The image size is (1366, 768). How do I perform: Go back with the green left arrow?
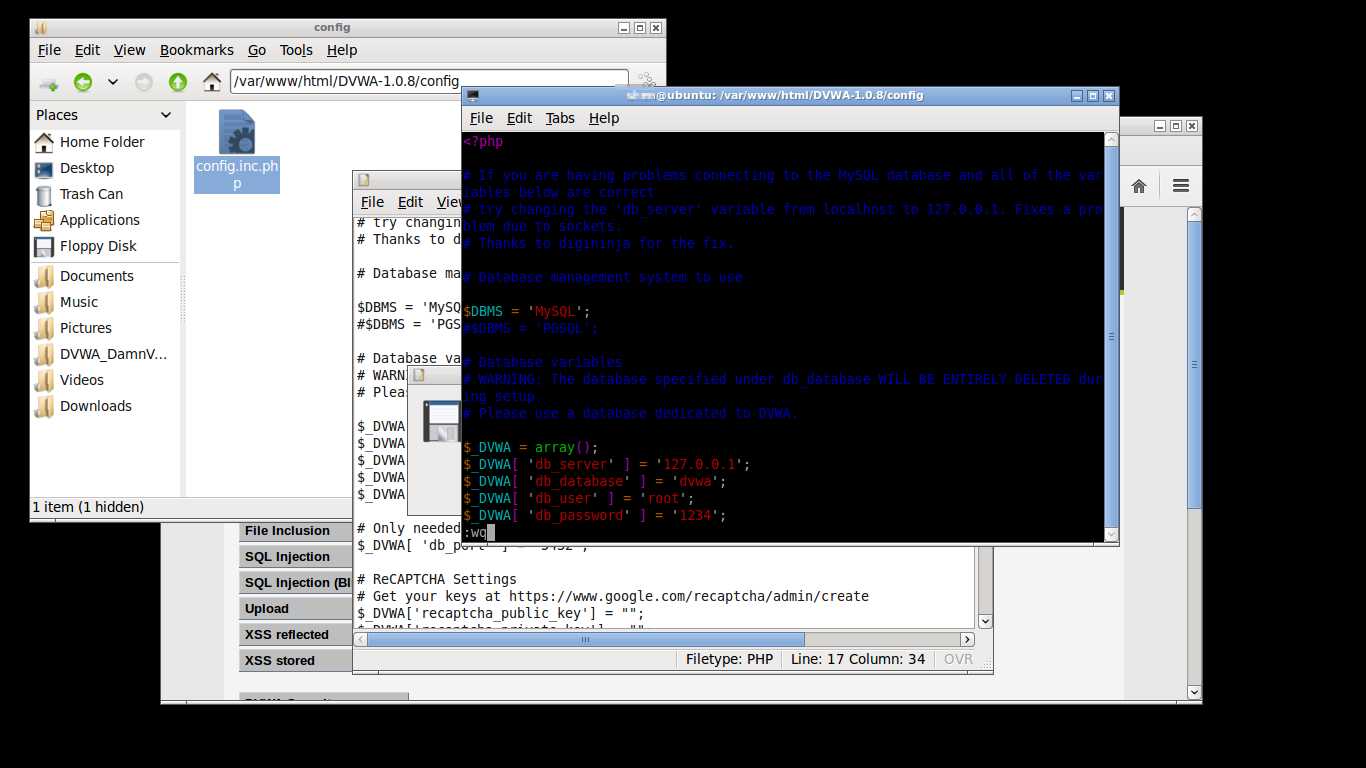tap(83, 82)
